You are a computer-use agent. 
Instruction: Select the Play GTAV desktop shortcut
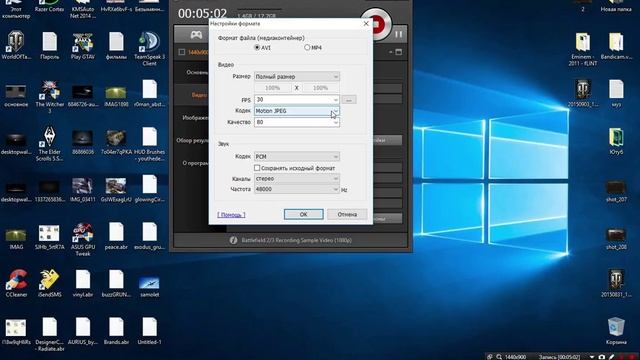pos(83,46)
